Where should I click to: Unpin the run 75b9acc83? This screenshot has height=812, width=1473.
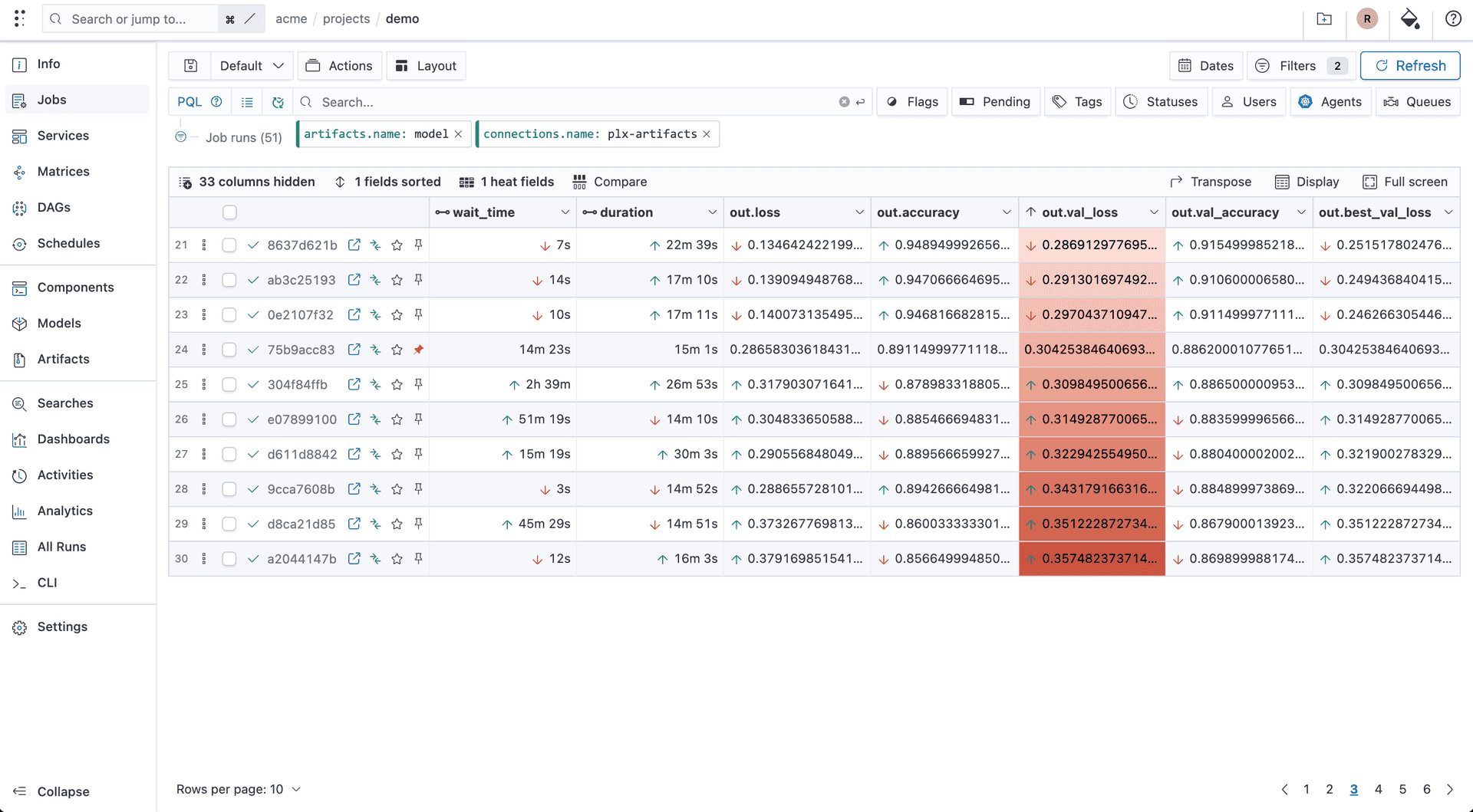click(418, 350)
